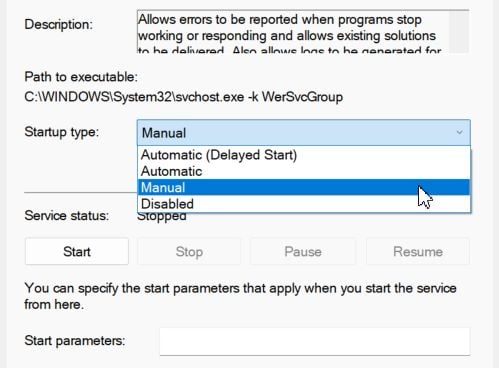Collapse dropdown using the chevron arrow
The width and height of the screenshot is (499, 368).
459,133
